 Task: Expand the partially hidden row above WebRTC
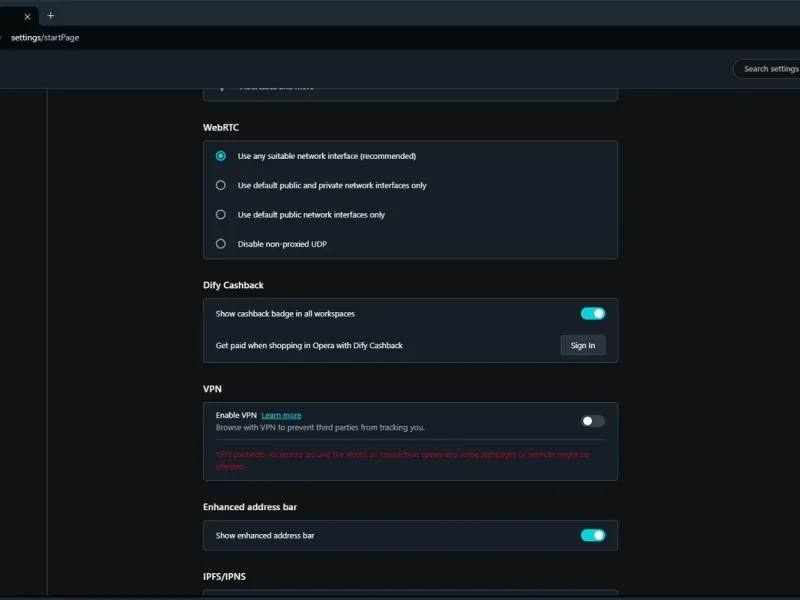coord(410,94)
